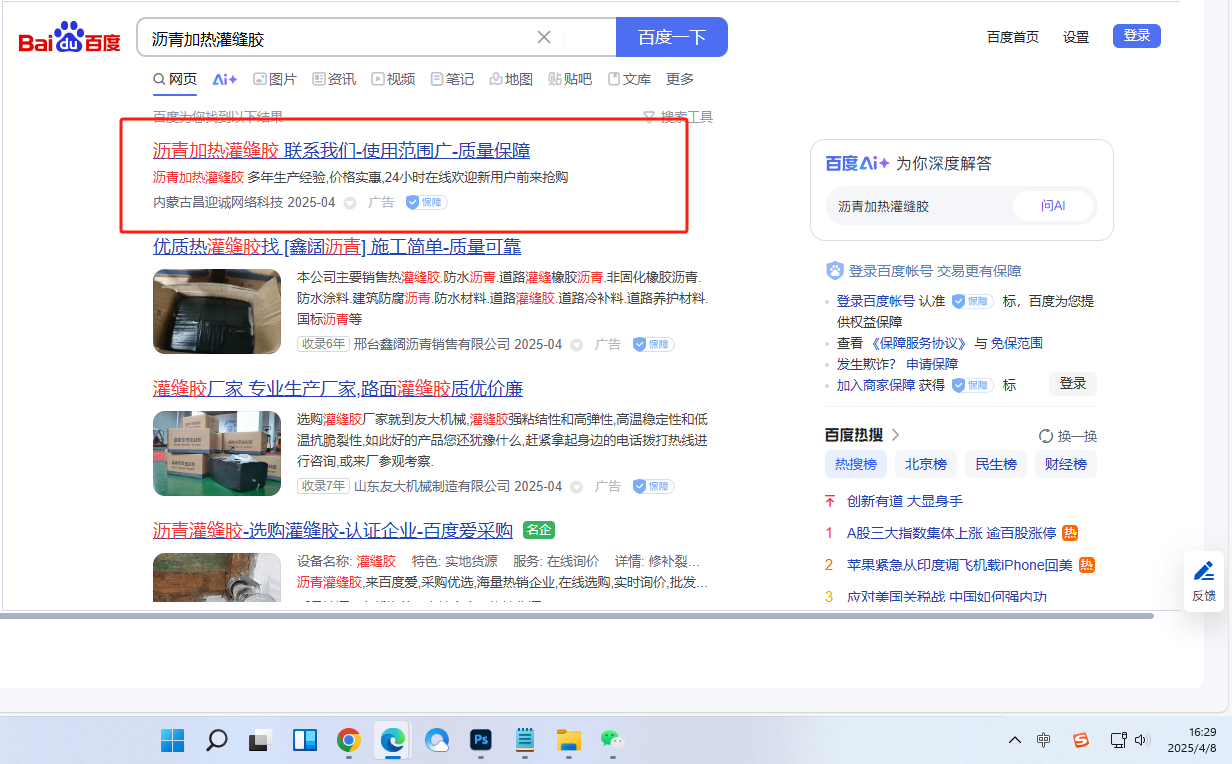The image size is (1232, 764).
Task: Select the 北京榜 hot list tab
Action: [926, 464]
